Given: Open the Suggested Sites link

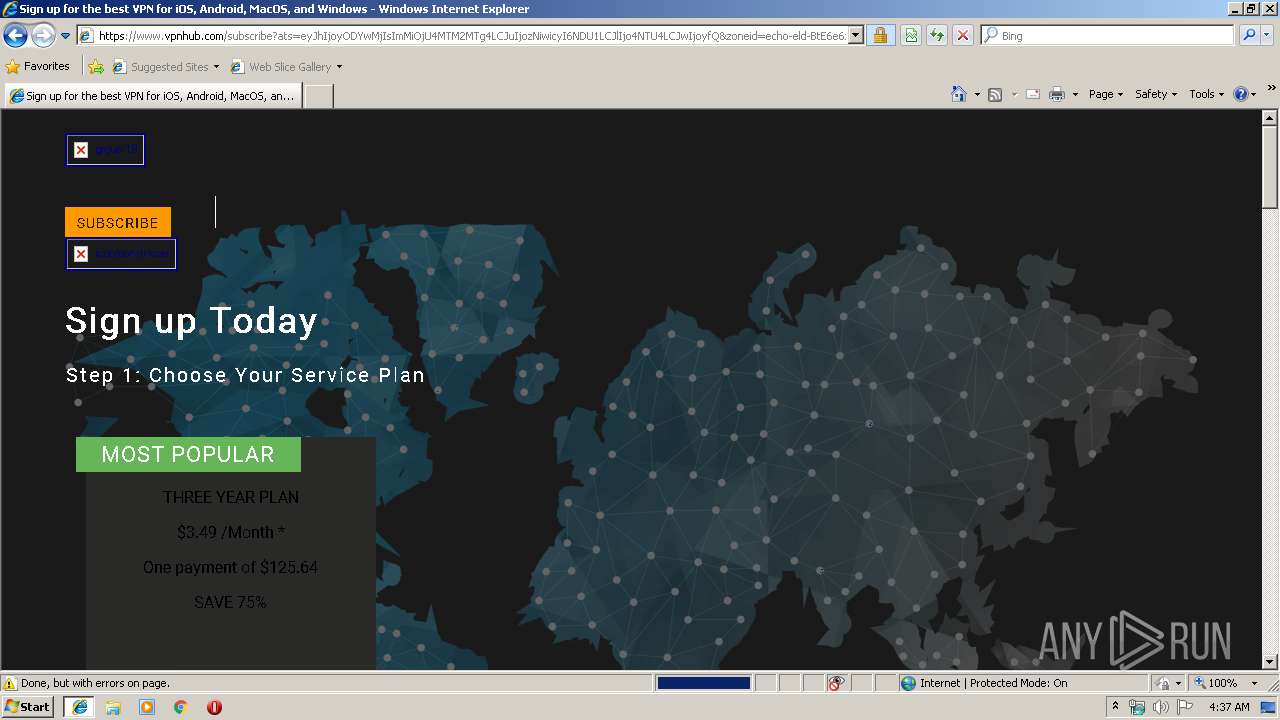Looking at the screenshot, I should click(x=165, y=67).
